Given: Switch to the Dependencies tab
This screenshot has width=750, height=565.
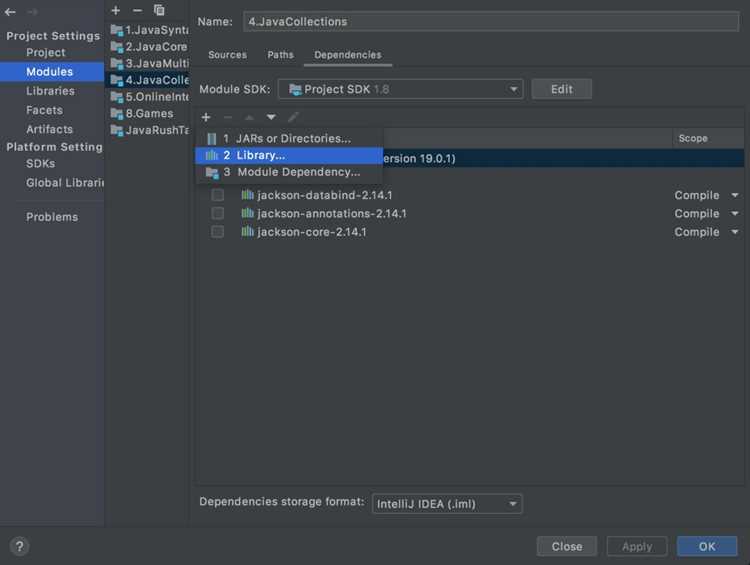Looking at the screenshot, I should click(348, 55).
